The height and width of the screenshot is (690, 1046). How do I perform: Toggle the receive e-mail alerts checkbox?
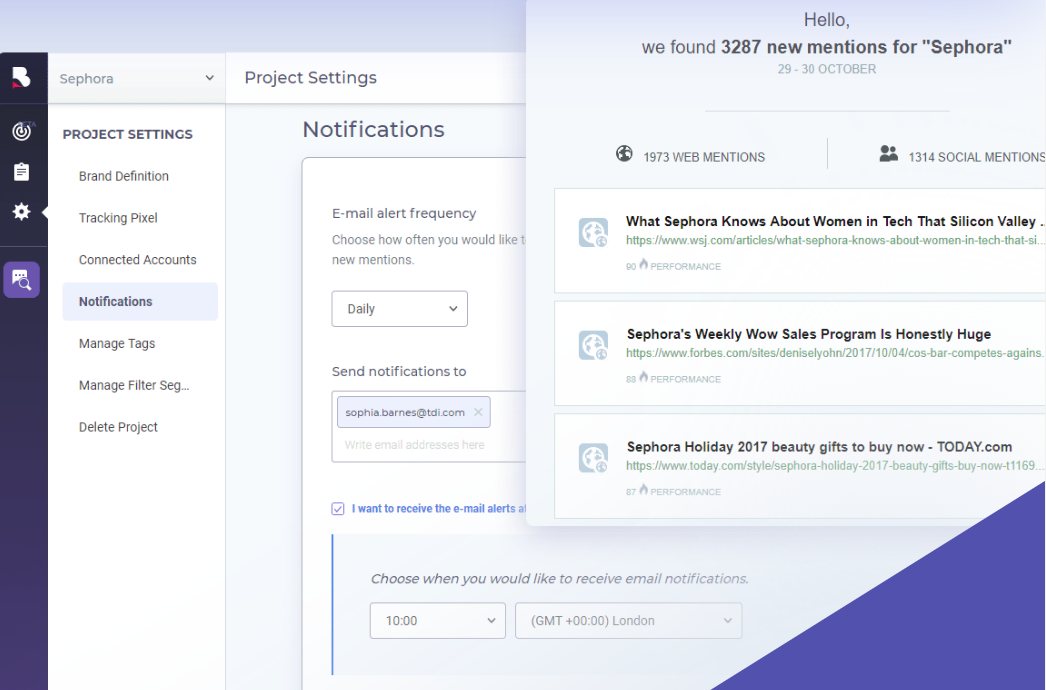338,508
